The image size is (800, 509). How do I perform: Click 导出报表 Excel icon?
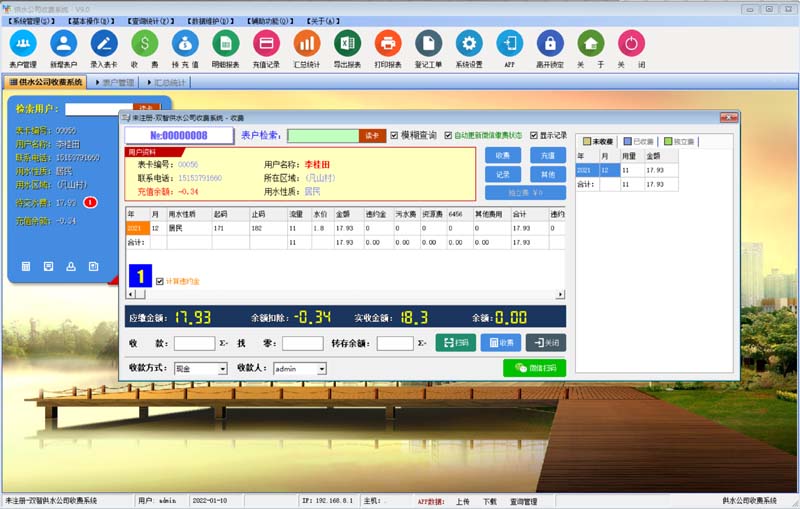tap(347, 44)
